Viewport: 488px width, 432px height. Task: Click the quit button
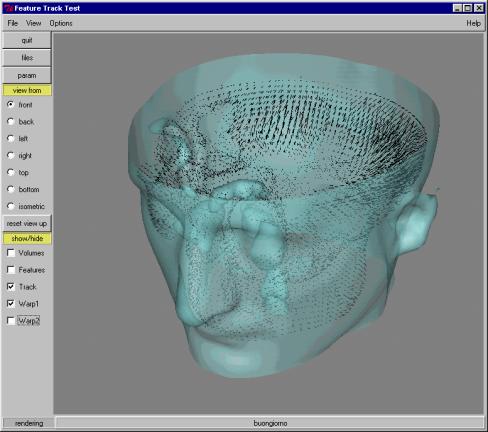coord(27,40)
